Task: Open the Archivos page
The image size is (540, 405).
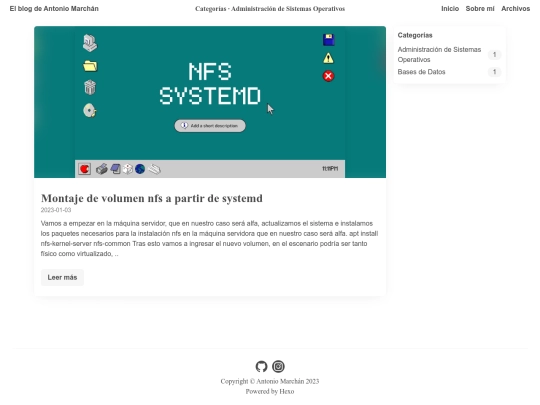Action: 515,9
